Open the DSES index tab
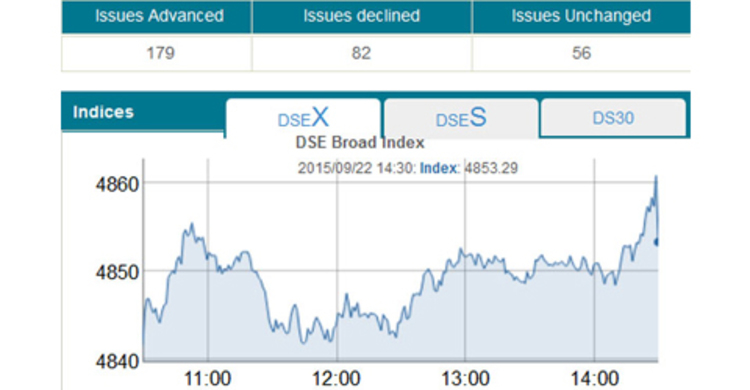Viewport: 750px width, 390px height. pyautogui.click(x=461, y=118)
